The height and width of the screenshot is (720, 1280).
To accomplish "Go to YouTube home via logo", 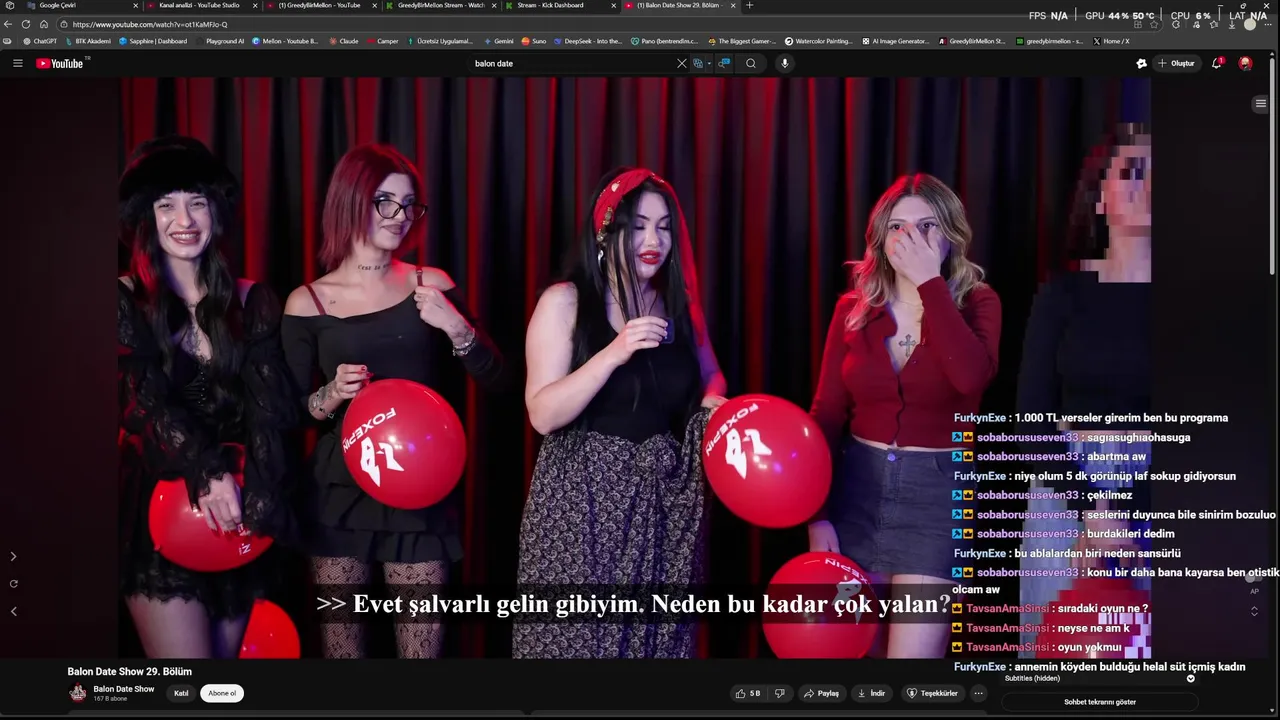I will (60, 63).
